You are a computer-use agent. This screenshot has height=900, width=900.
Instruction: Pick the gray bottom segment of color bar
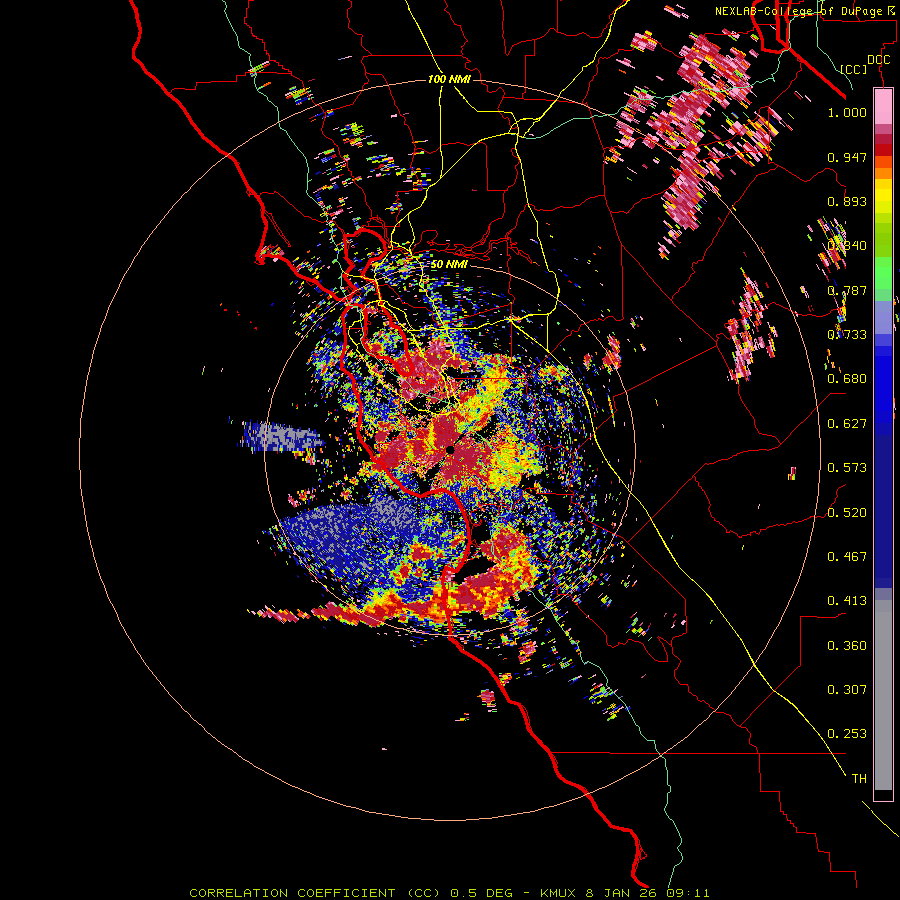coord(883,695)
